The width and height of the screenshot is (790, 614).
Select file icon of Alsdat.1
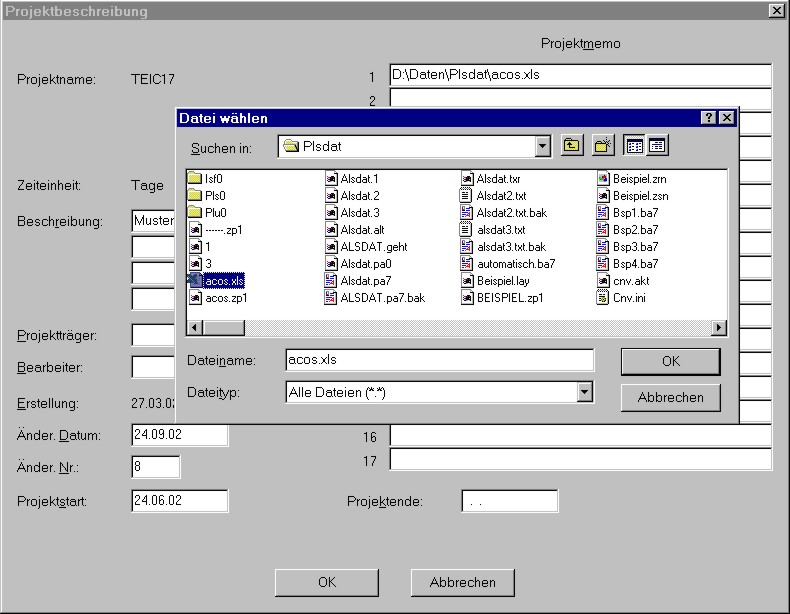tap(331, 179)
